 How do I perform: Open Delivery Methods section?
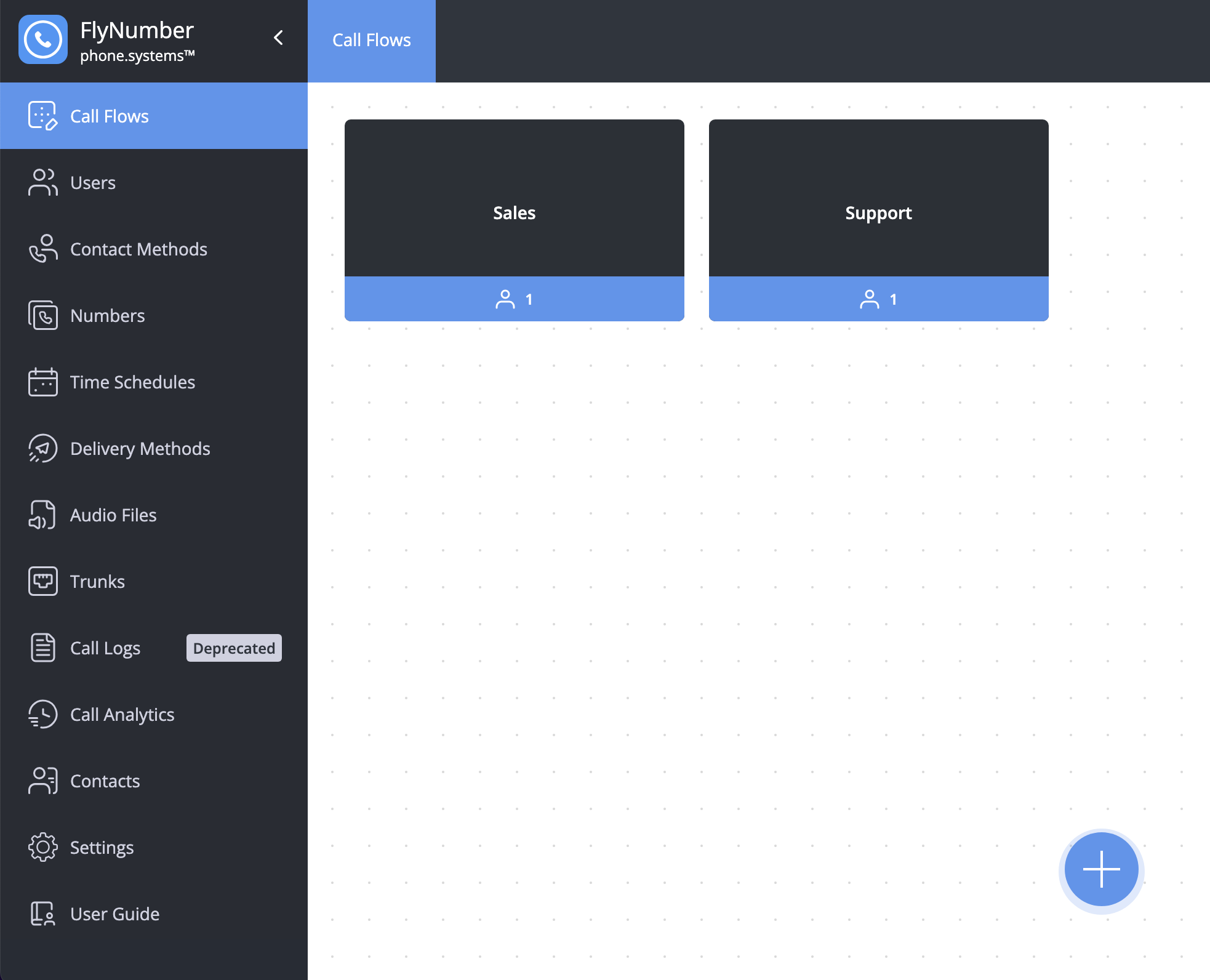pyautogui.click(x=154, y=448)
